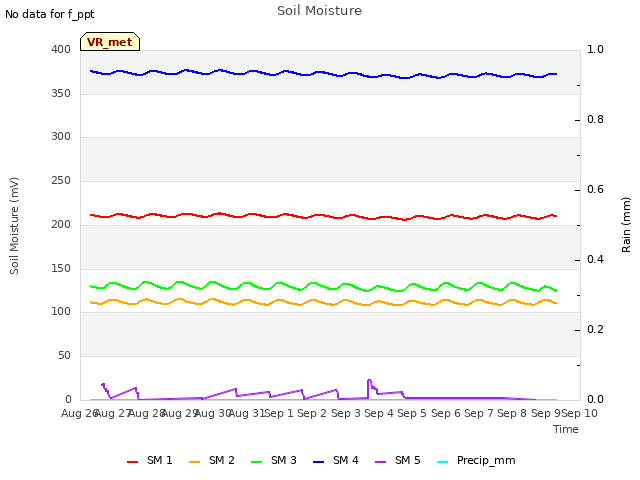Click the 100 y-axis tick label
The height and width of the screenshot is (480, 640).
click(x=61, y=312)
